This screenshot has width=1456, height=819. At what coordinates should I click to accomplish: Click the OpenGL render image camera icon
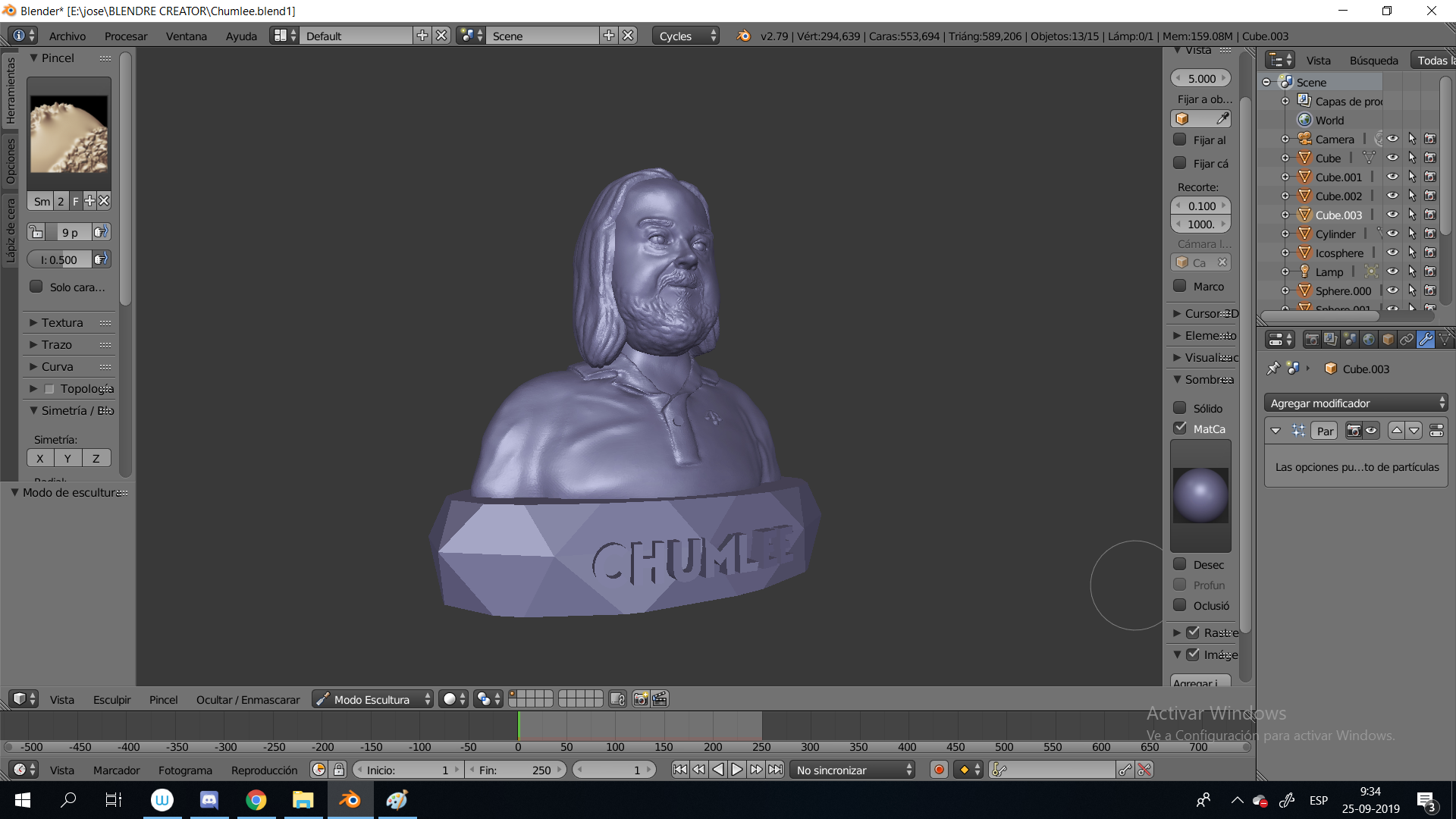(641, 699)
